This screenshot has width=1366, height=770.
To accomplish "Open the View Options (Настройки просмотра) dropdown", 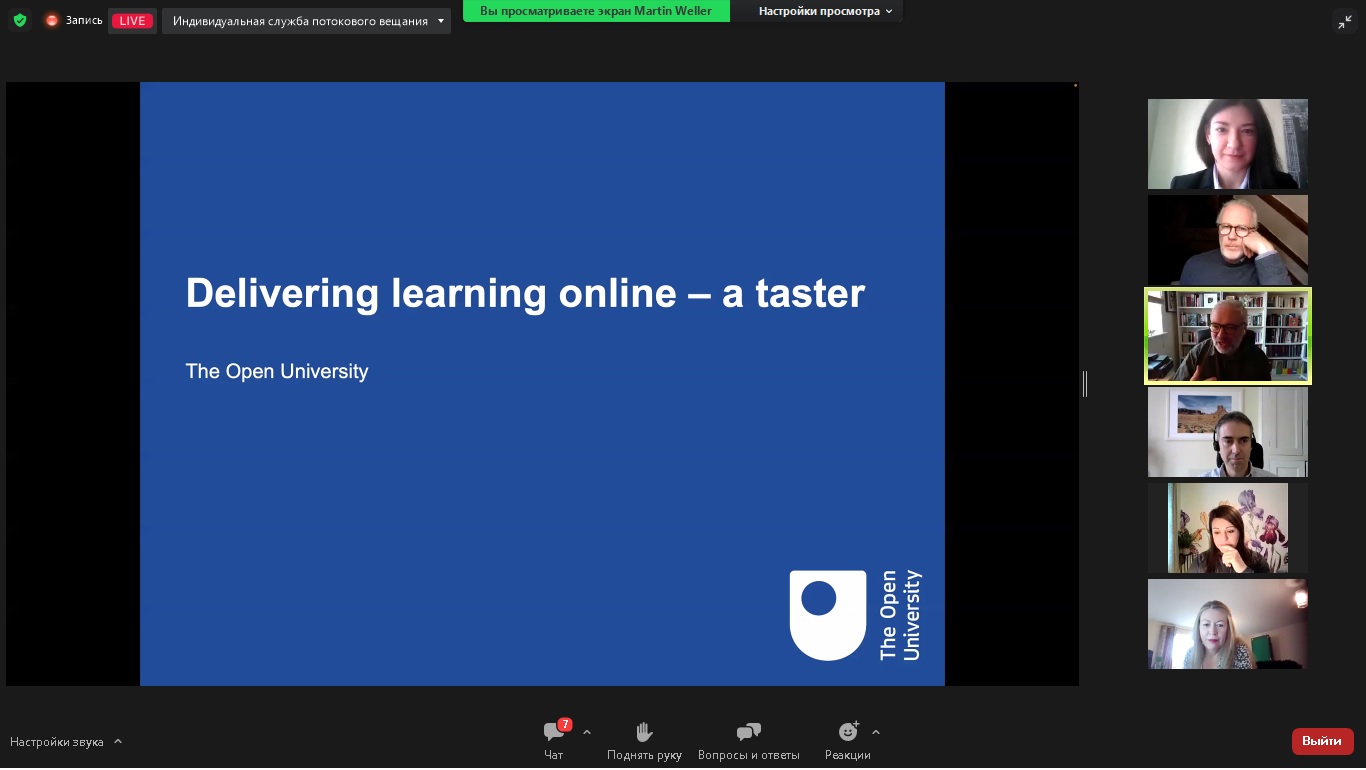I will (x=825, y=11).
